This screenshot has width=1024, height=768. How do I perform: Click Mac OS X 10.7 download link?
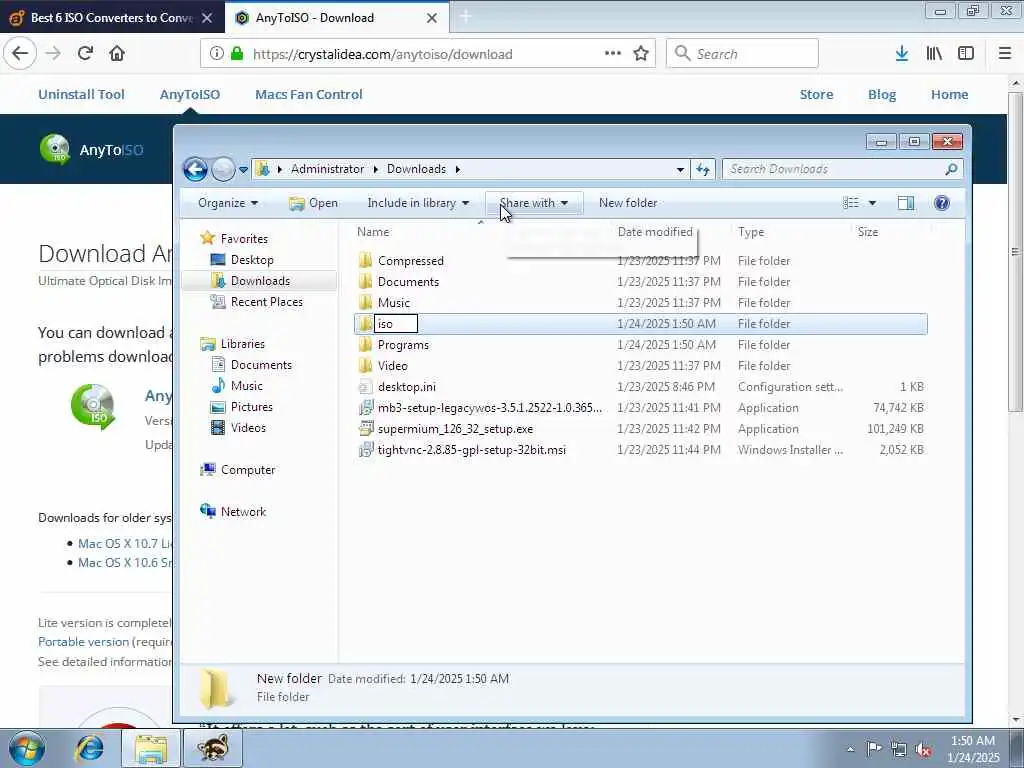coord(125,543)
